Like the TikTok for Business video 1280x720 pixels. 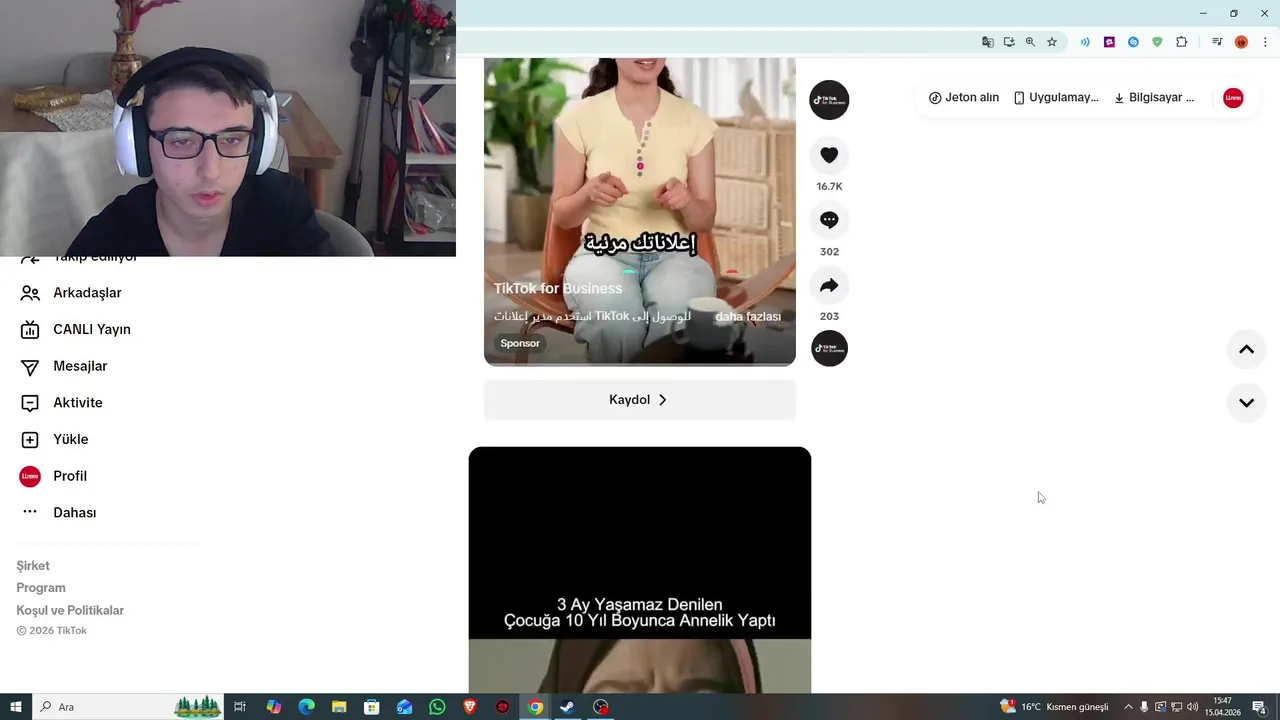coord(829,155)
